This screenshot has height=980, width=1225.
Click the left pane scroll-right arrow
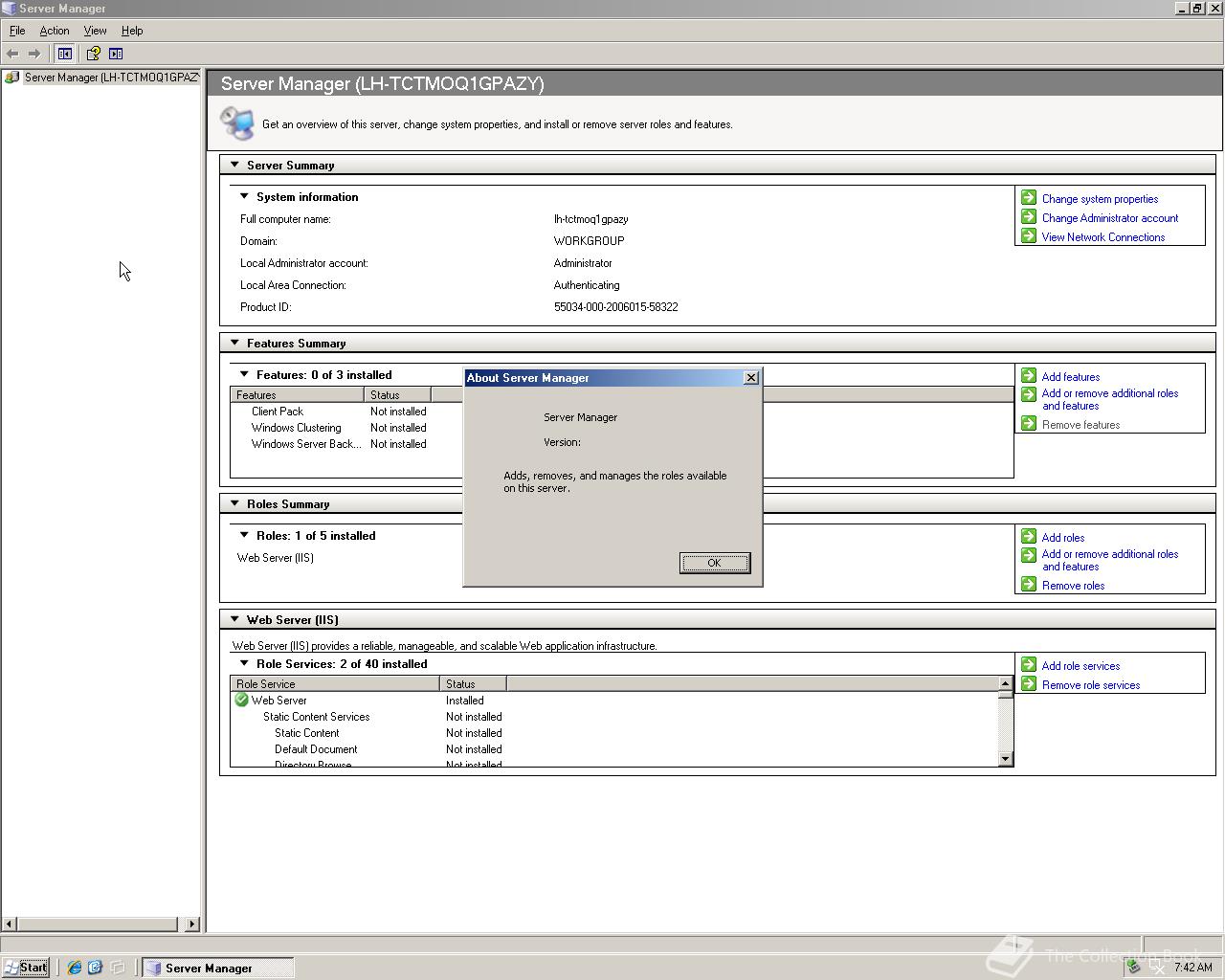[192, 924]
